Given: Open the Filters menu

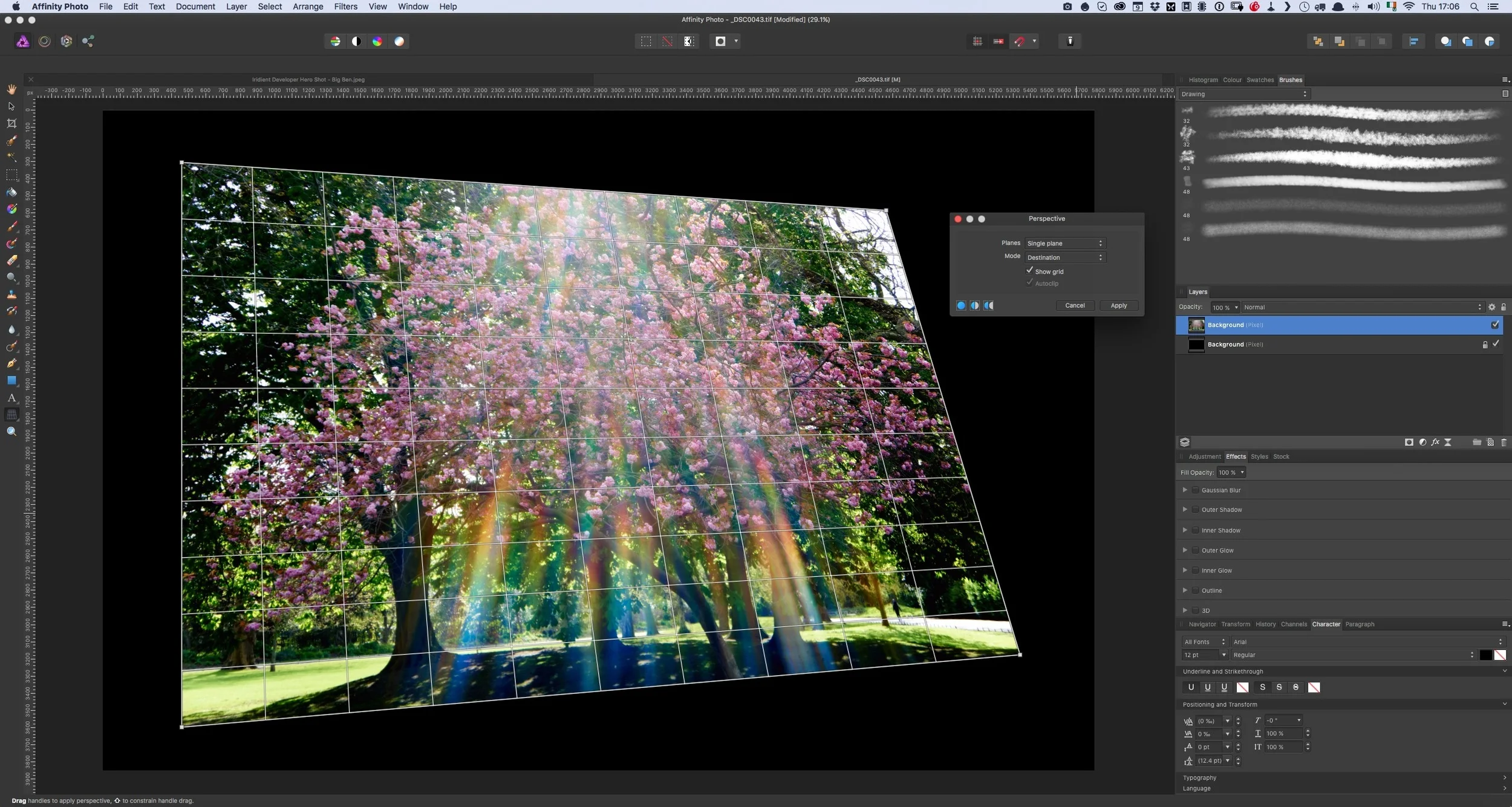Looking at the screenshot, I should (x=345, y=7).
